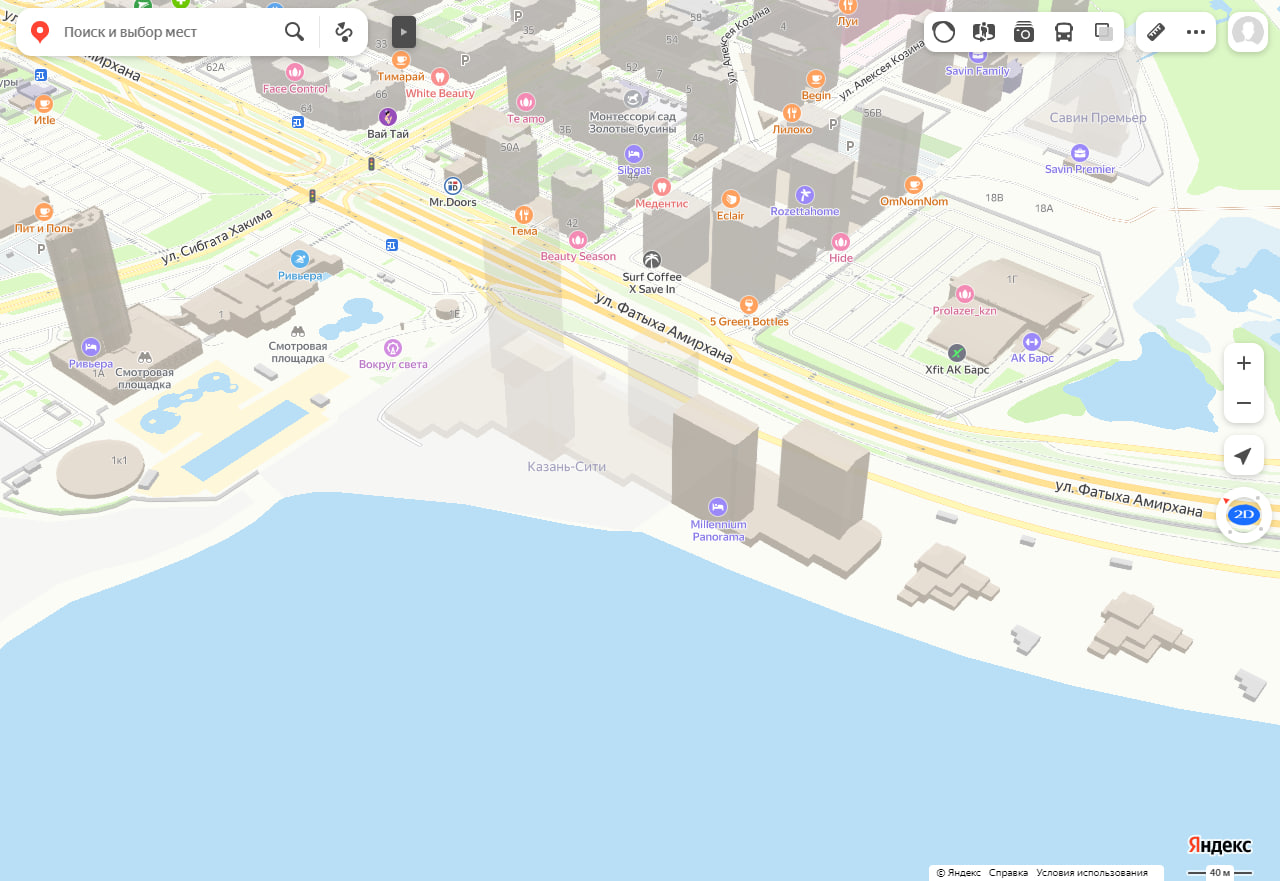This screenshot has height=881, width=1280.
Task: Show photos layer with camera icon
Action: [1024, 32]
